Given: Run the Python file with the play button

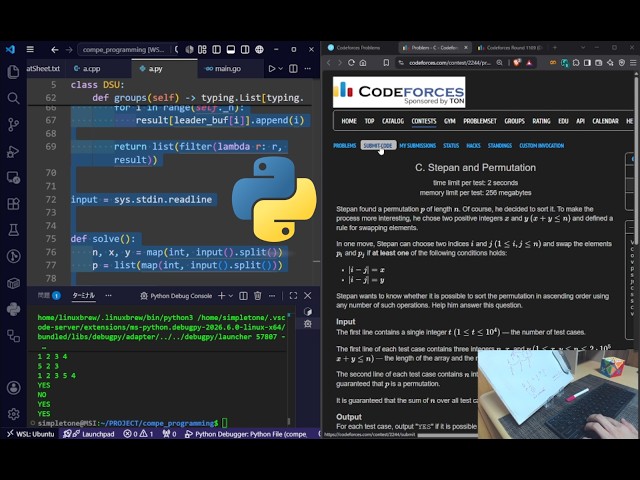Looking at the screenshot, I should pyautogui.click(x=271, y=69).
